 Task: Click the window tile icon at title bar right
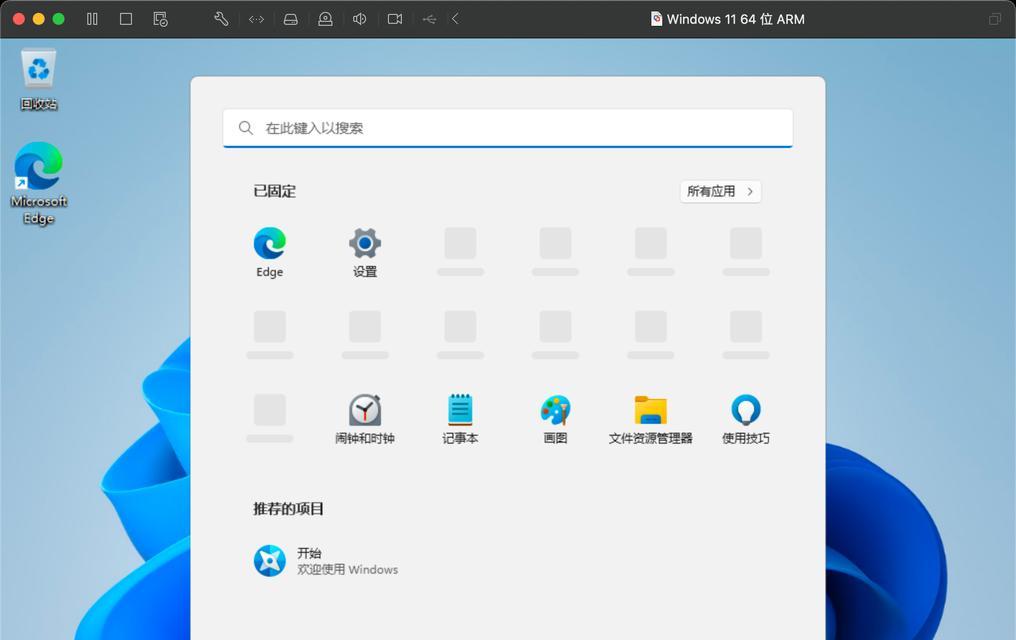click(x=995, y=19)
